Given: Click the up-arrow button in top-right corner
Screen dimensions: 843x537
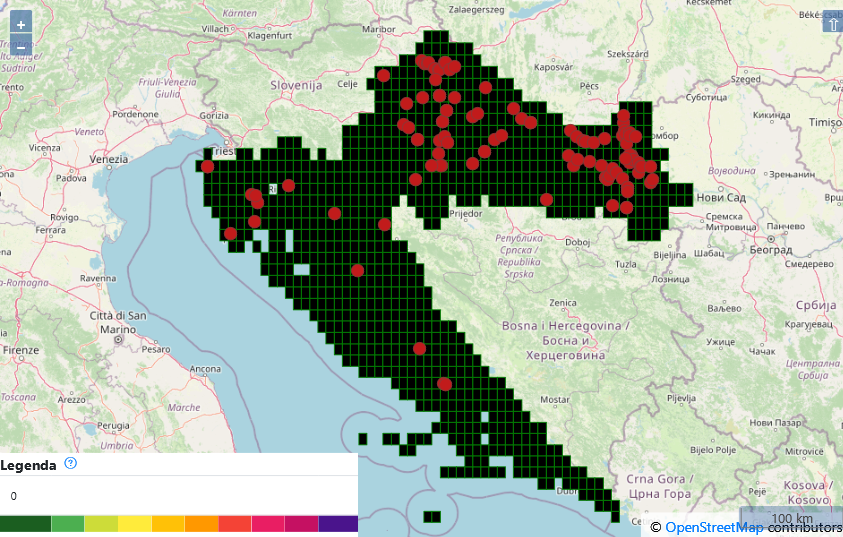Looking at the screenshot, I should tap(831, 23).
